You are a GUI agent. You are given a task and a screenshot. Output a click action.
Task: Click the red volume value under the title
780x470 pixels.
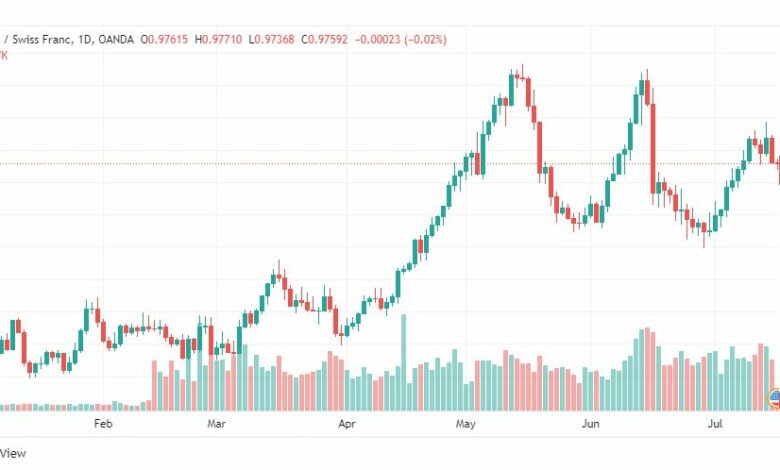3,55
